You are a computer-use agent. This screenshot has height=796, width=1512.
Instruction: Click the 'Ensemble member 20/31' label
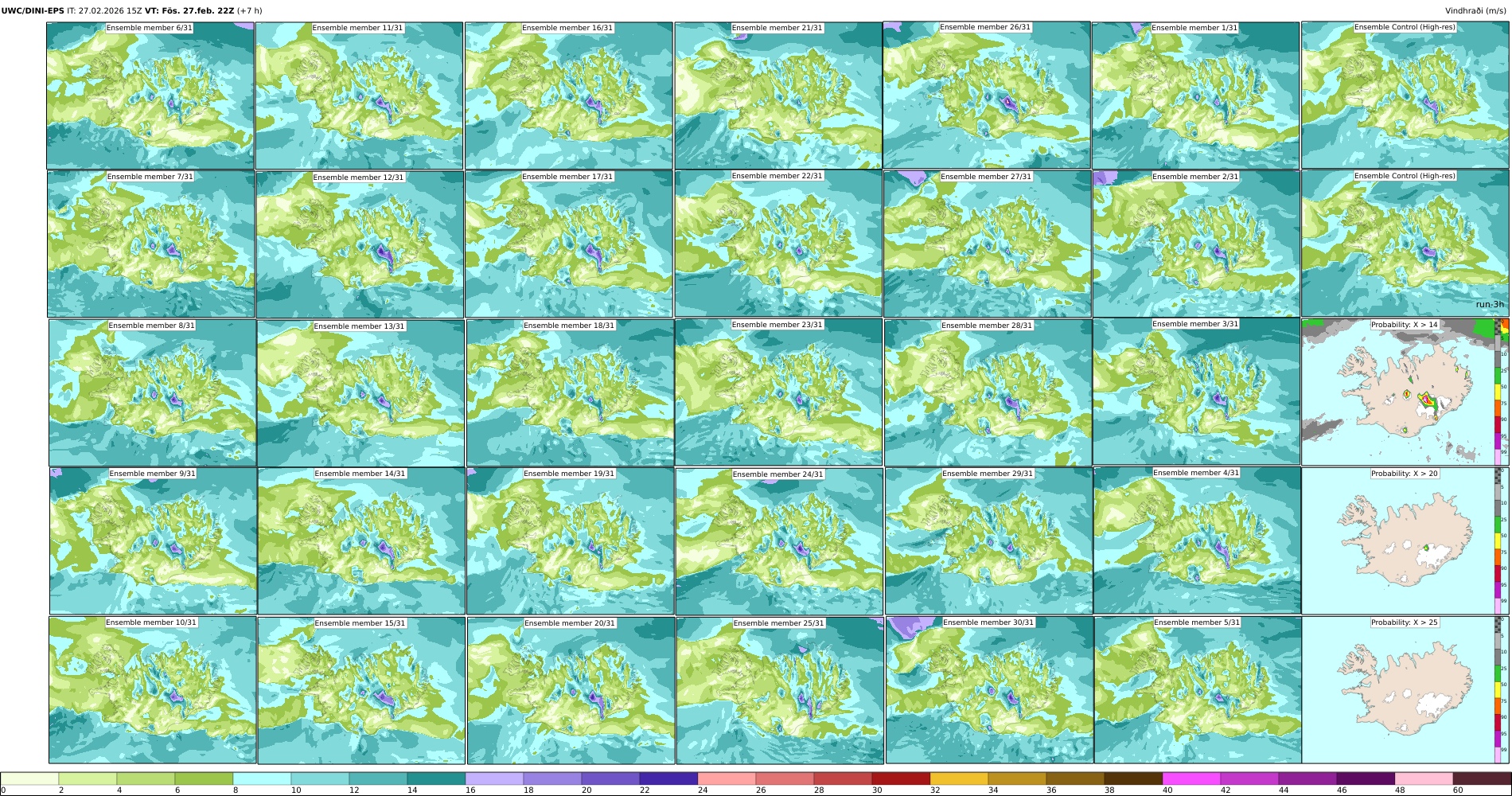(570, 623)
